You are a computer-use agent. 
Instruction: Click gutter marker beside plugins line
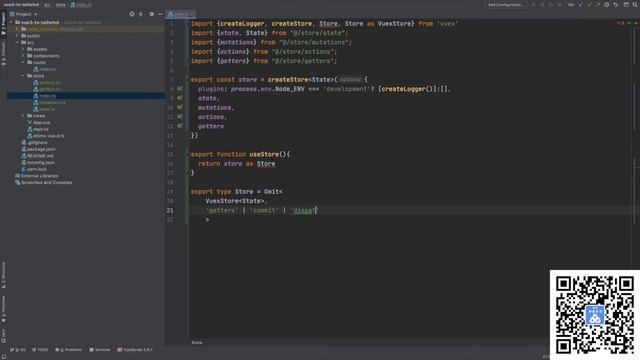[x=180, y=89]
